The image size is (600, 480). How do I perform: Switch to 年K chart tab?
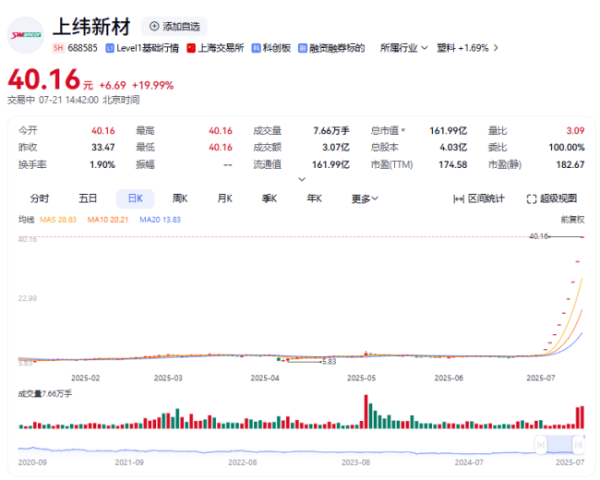[x=314, y=198]
